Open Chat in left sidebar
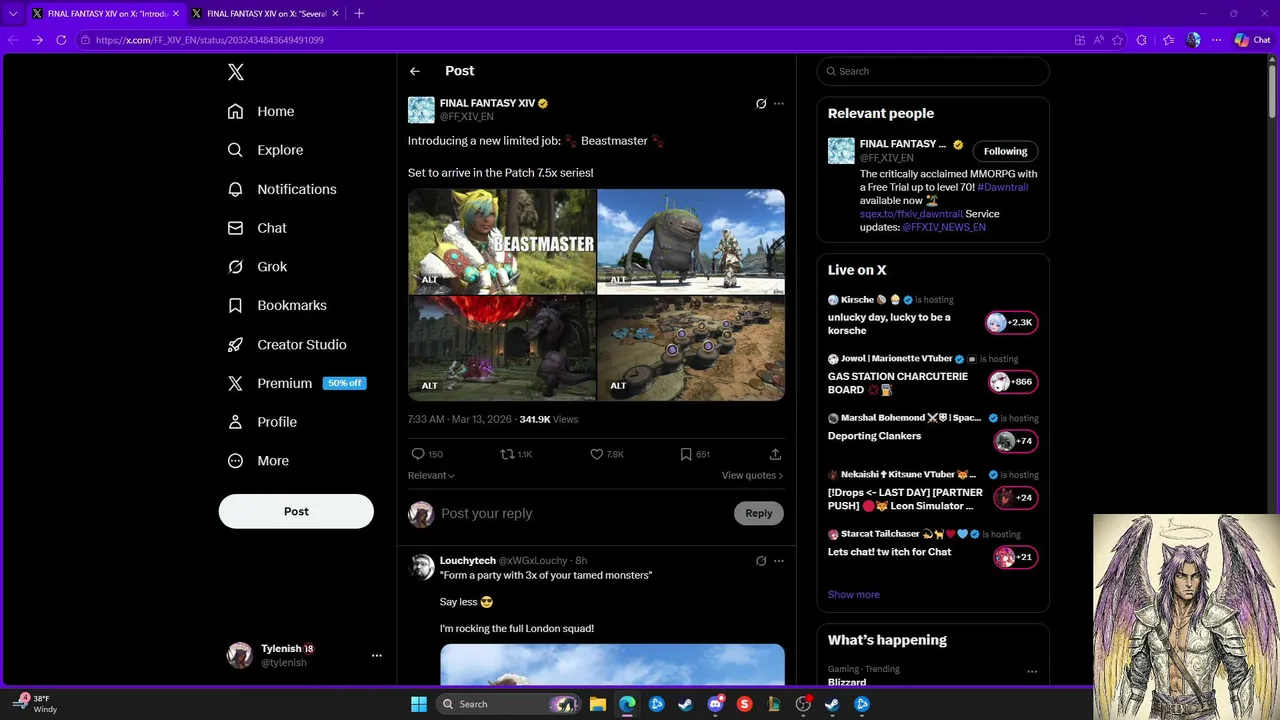Screen dimensions: 1280x720 (x=257, y=228)
